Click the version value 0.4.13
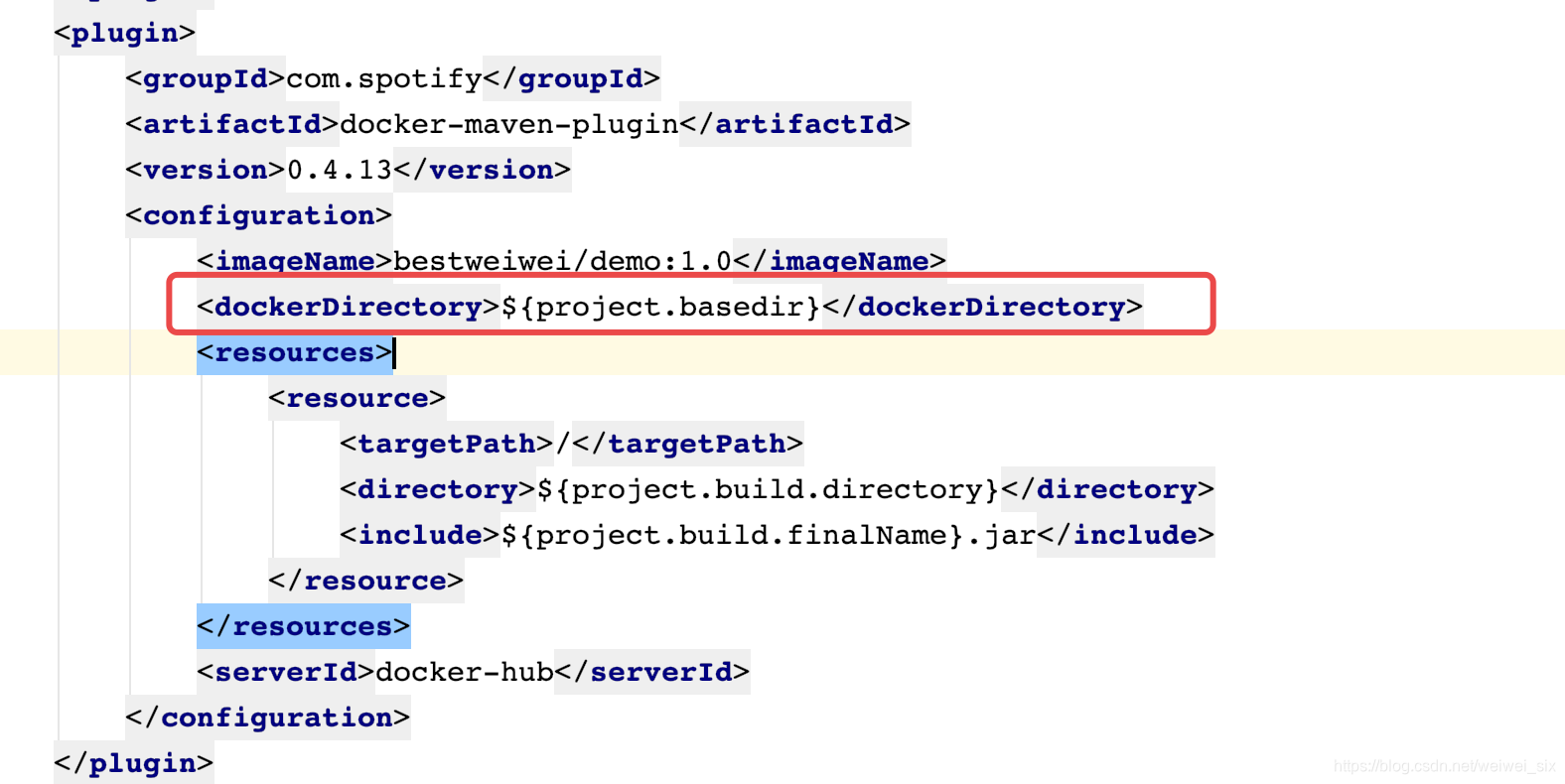This screenshot has height=784, width=1565. click(340, 170)
